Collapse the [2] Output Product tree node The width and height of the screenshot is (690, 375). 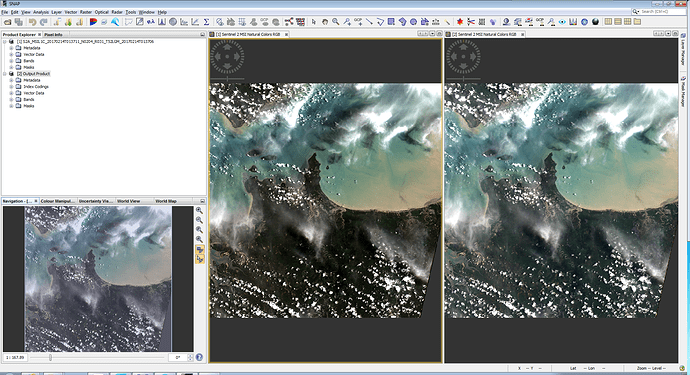click(5, 74)
